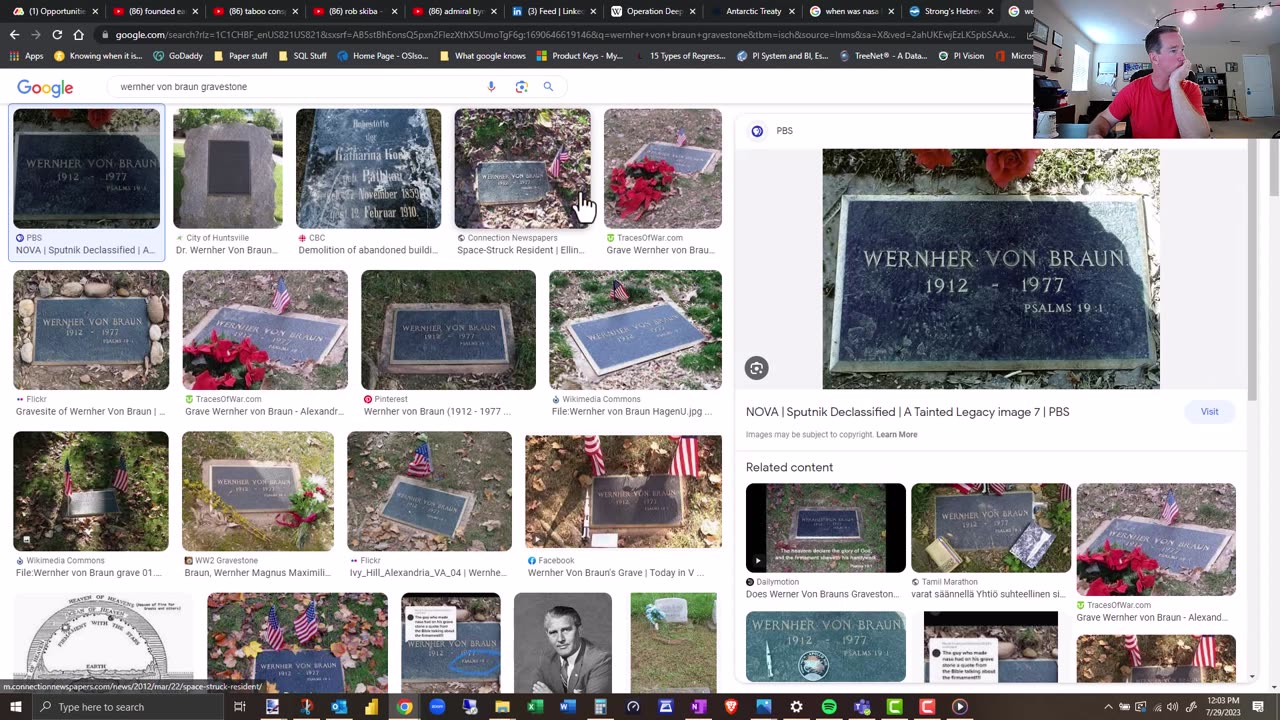
Task: Open the 'What google knows' bookmark folder
Action: 482,56
